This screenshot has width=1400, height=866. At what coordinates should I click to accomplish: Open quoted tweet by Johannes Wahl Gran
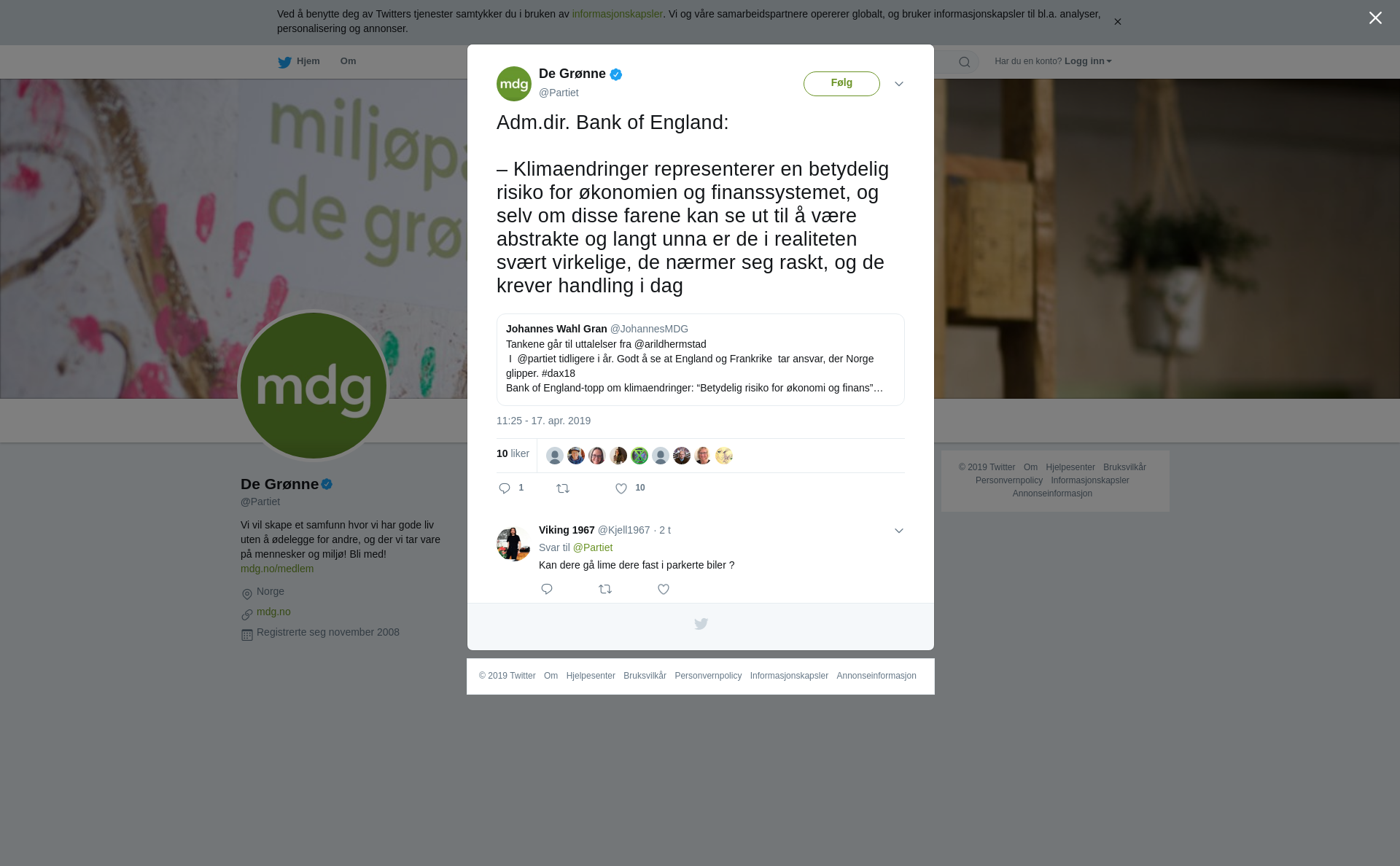point(701,359)
